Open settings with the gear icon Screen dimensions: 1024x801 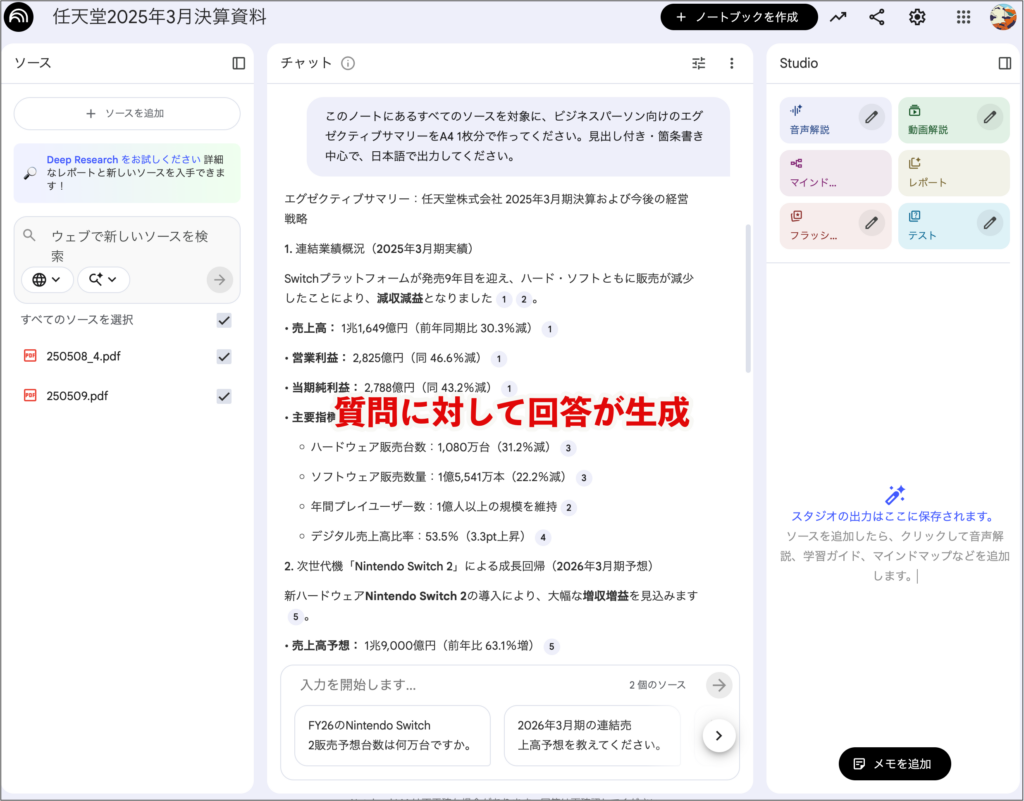click(917, 17)
